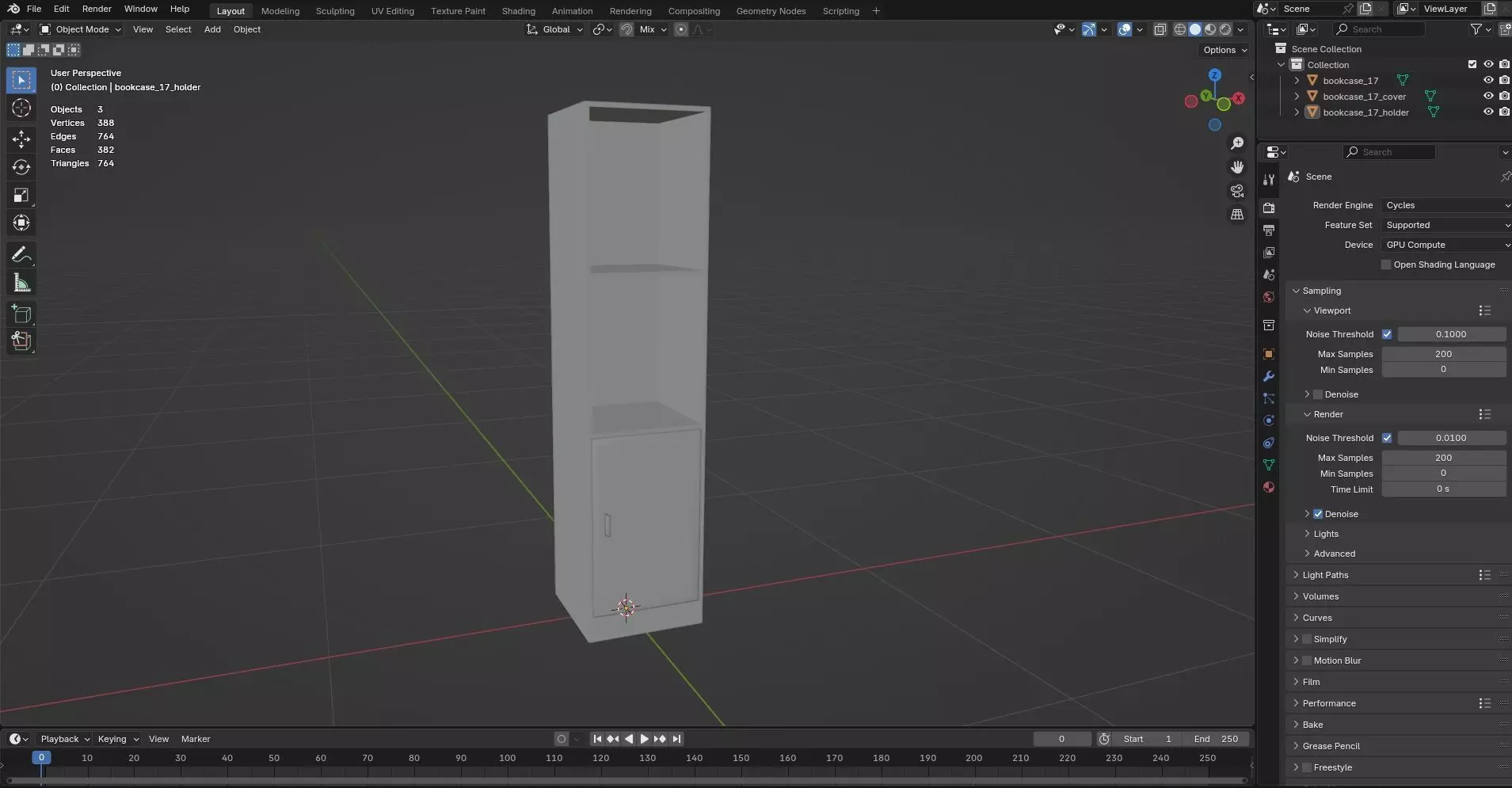
Task: Open Feature Set Supported dropdown
Action: 1446,225
